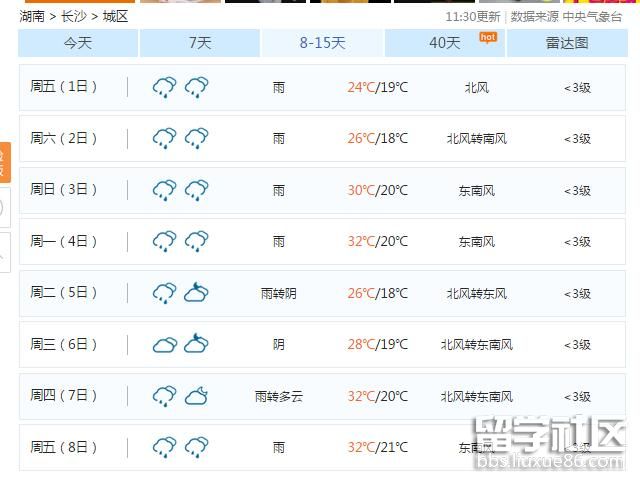Click the nighttime rain icon for 周六（2日）
The image size is (640, 483).
pyautogui.click(x=197, y=139)
